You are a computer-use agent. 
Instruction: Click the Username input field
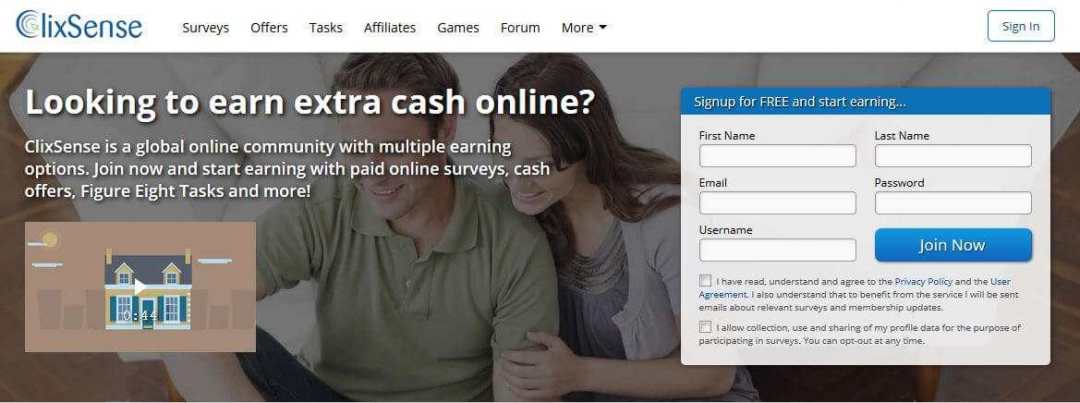(x=778, y=250)
